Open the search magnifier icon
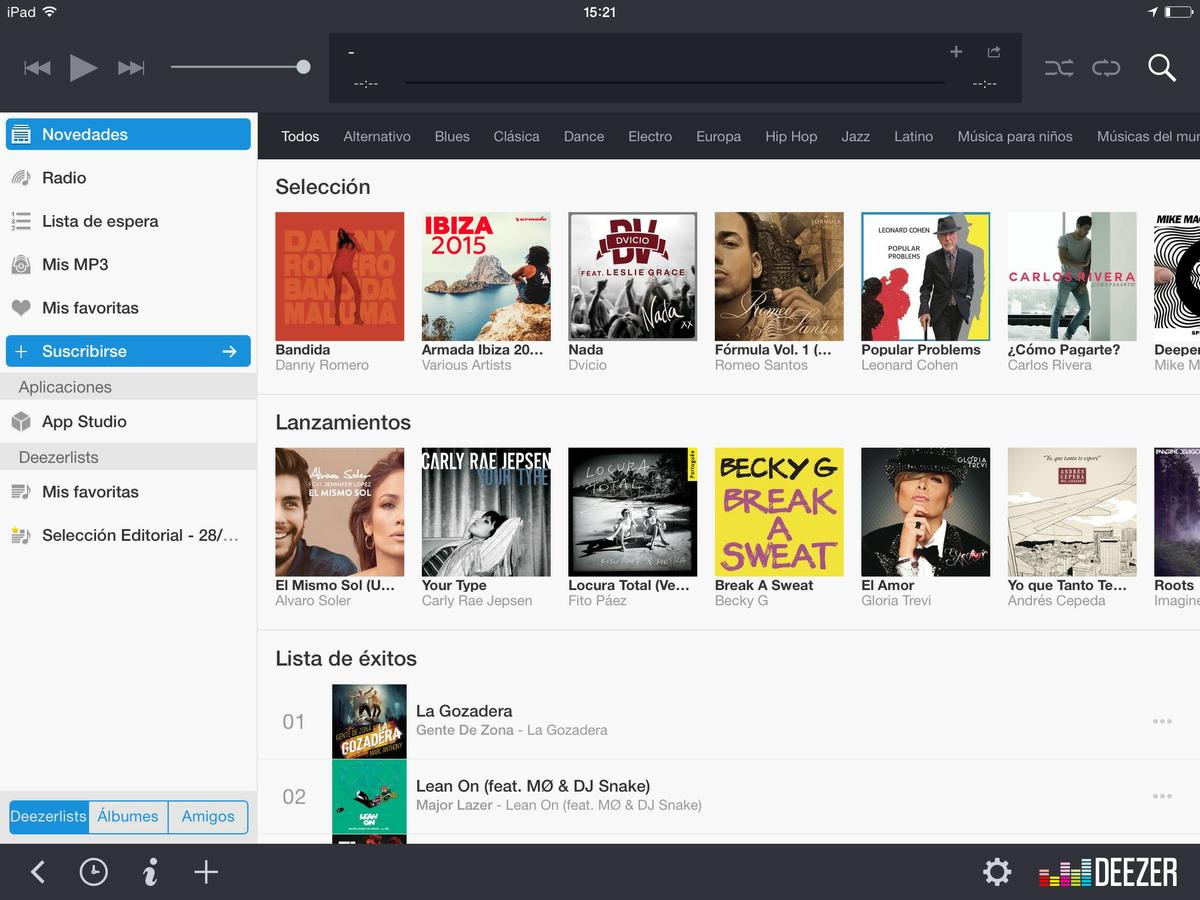1200x900 pixels. (x=1161, y=68)
